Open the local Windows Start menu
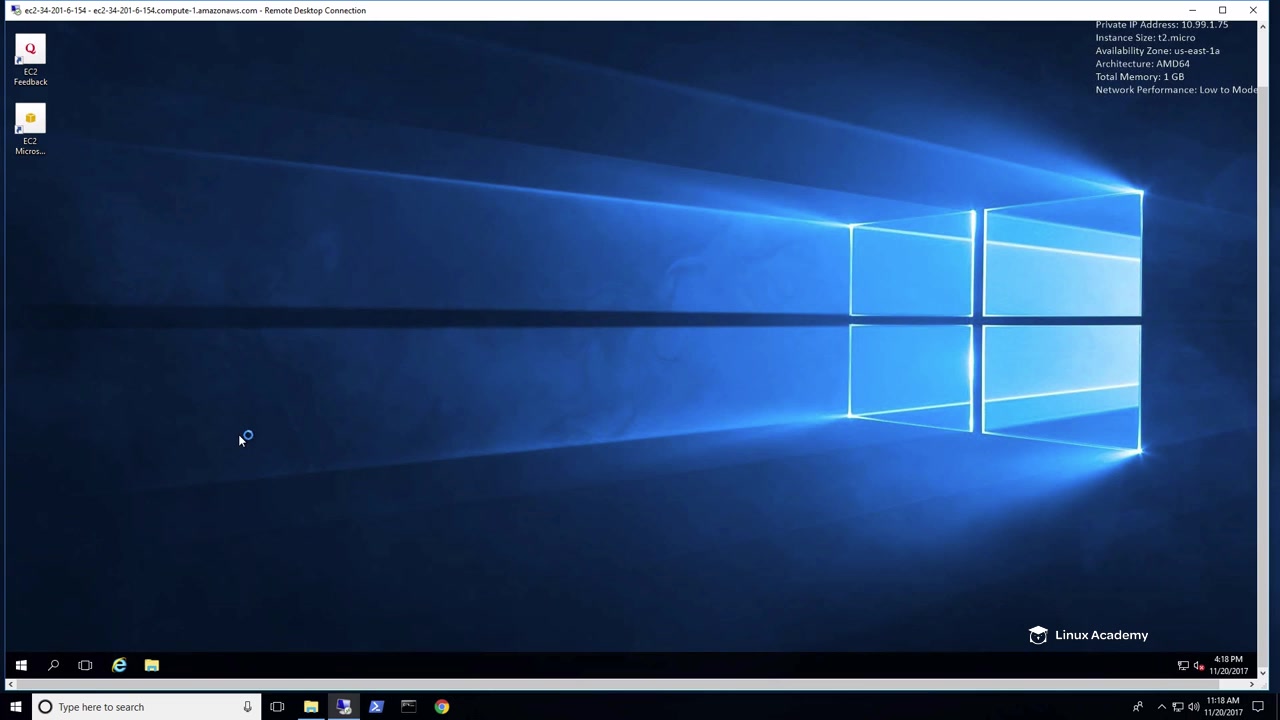This screenshot has width=1280, height=720. [15, 707]
